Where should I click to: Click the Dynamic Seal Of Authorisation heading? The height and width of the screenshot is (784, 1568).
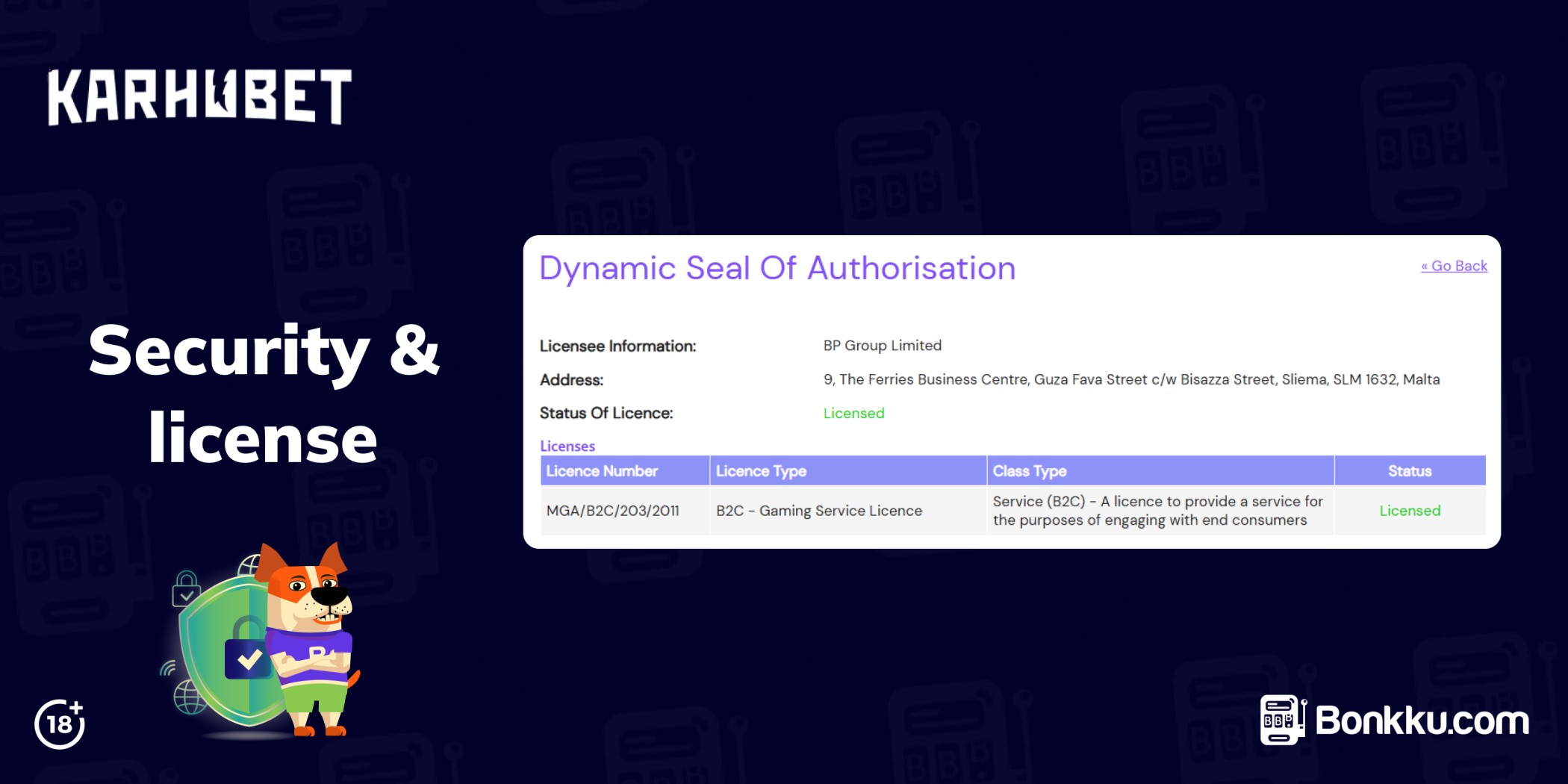point(777,268)
